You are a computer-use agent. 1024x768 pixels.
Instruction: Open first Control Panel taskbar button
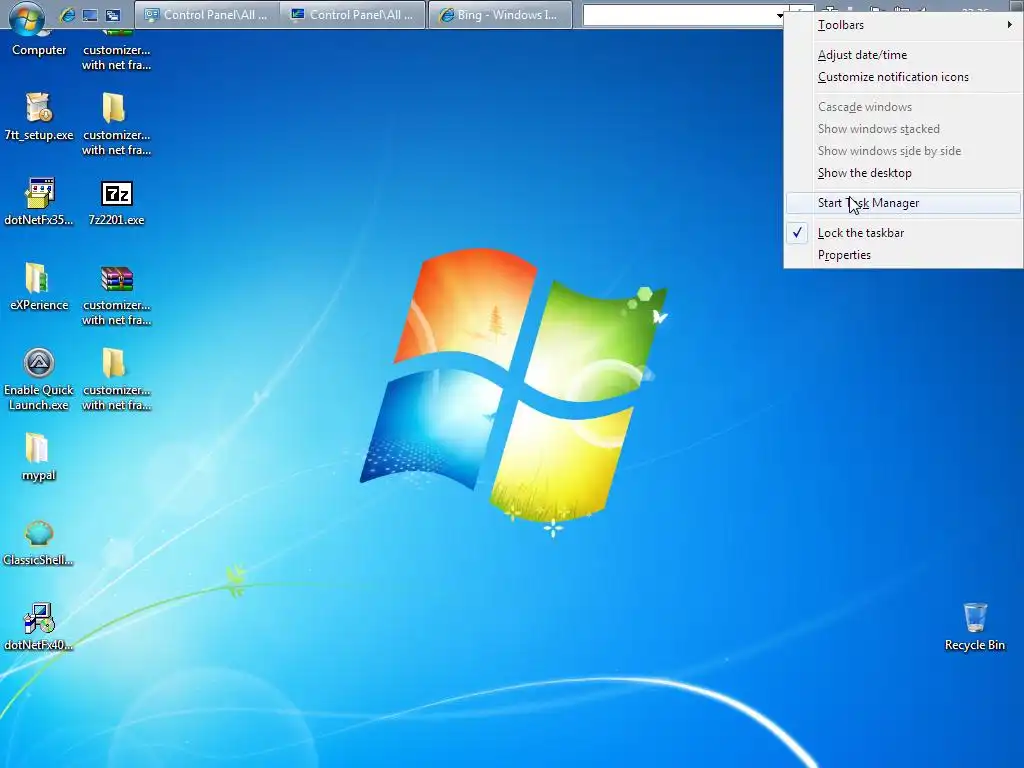[x=207, y=15]
